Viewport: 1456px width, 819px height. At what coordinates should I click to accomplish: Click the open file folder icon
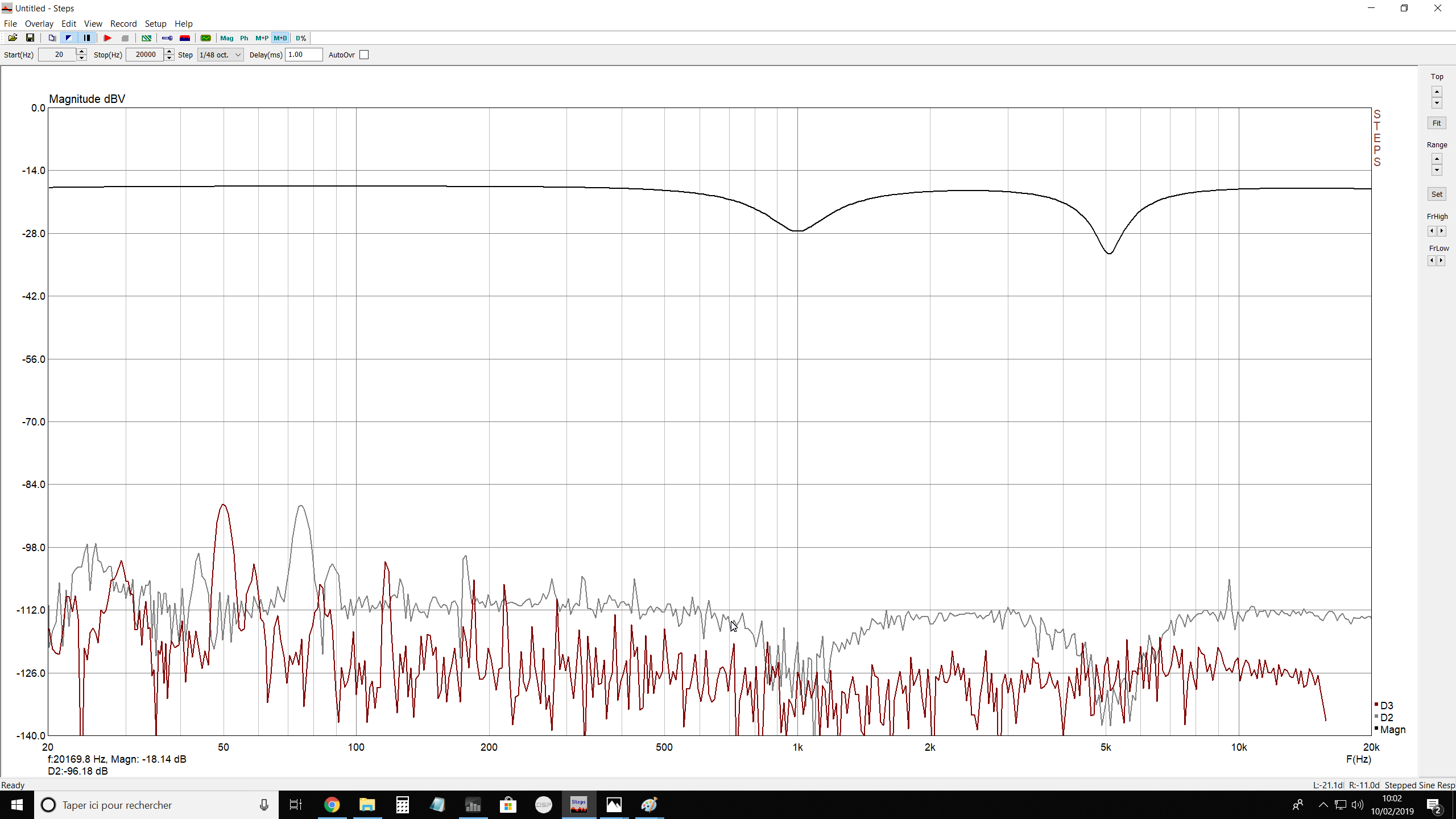[x=13, y=38]
